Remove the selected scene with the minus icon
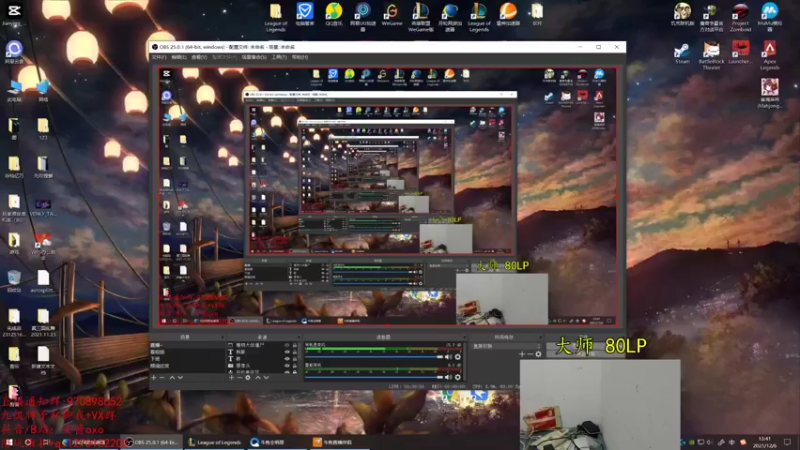The height and width of the screenshot is (450, 800). point(162,378)
